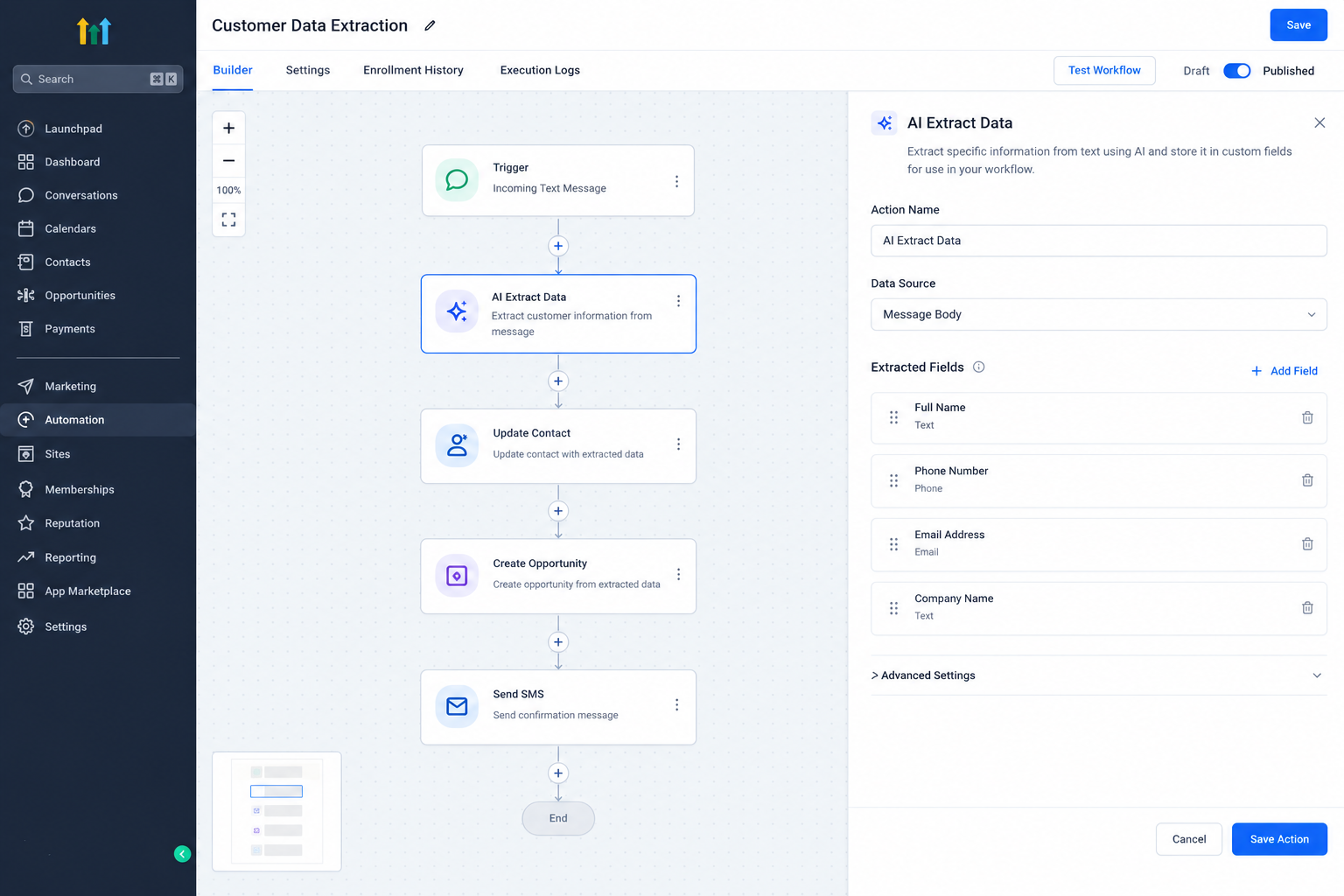
Task: Open Trigger node three-dot menu
Action: pyautogui.click(x=676, y=181)
